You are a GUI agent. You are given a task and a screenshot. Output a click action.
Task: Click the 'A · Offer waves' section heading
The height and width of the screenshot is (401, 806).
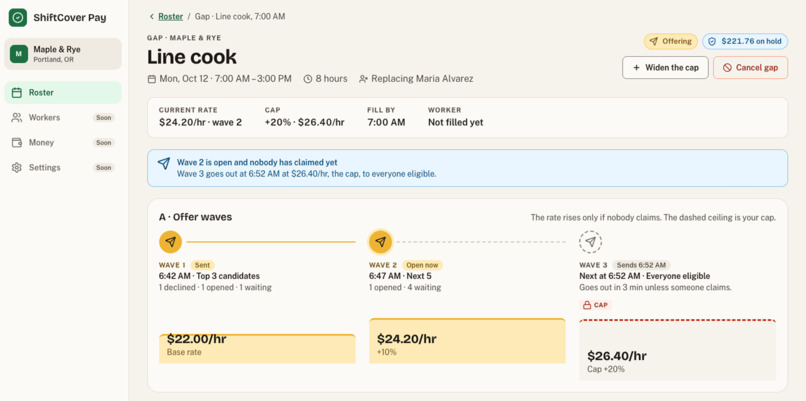pos(195,217)
